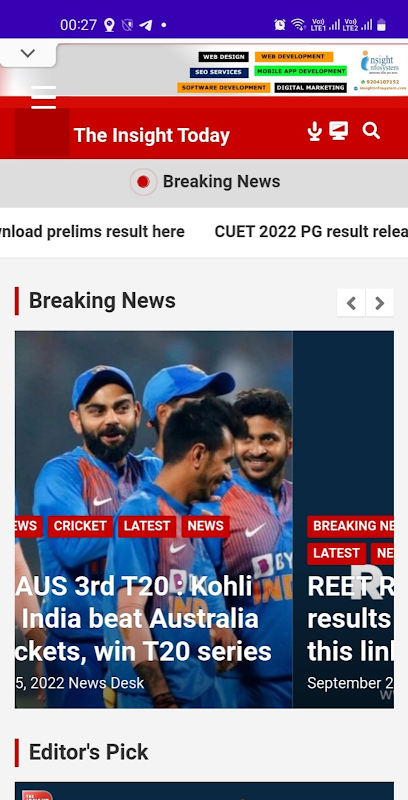Go to The Insight Today homepage title
The image size is (408, 800).
pos(151,135)
